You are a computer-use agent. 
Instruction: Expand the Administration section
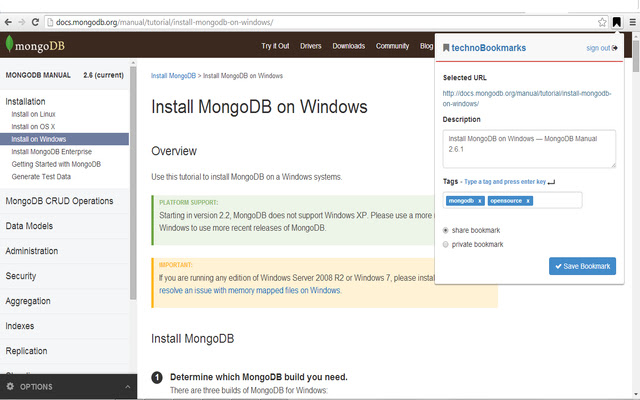point(32,251)
